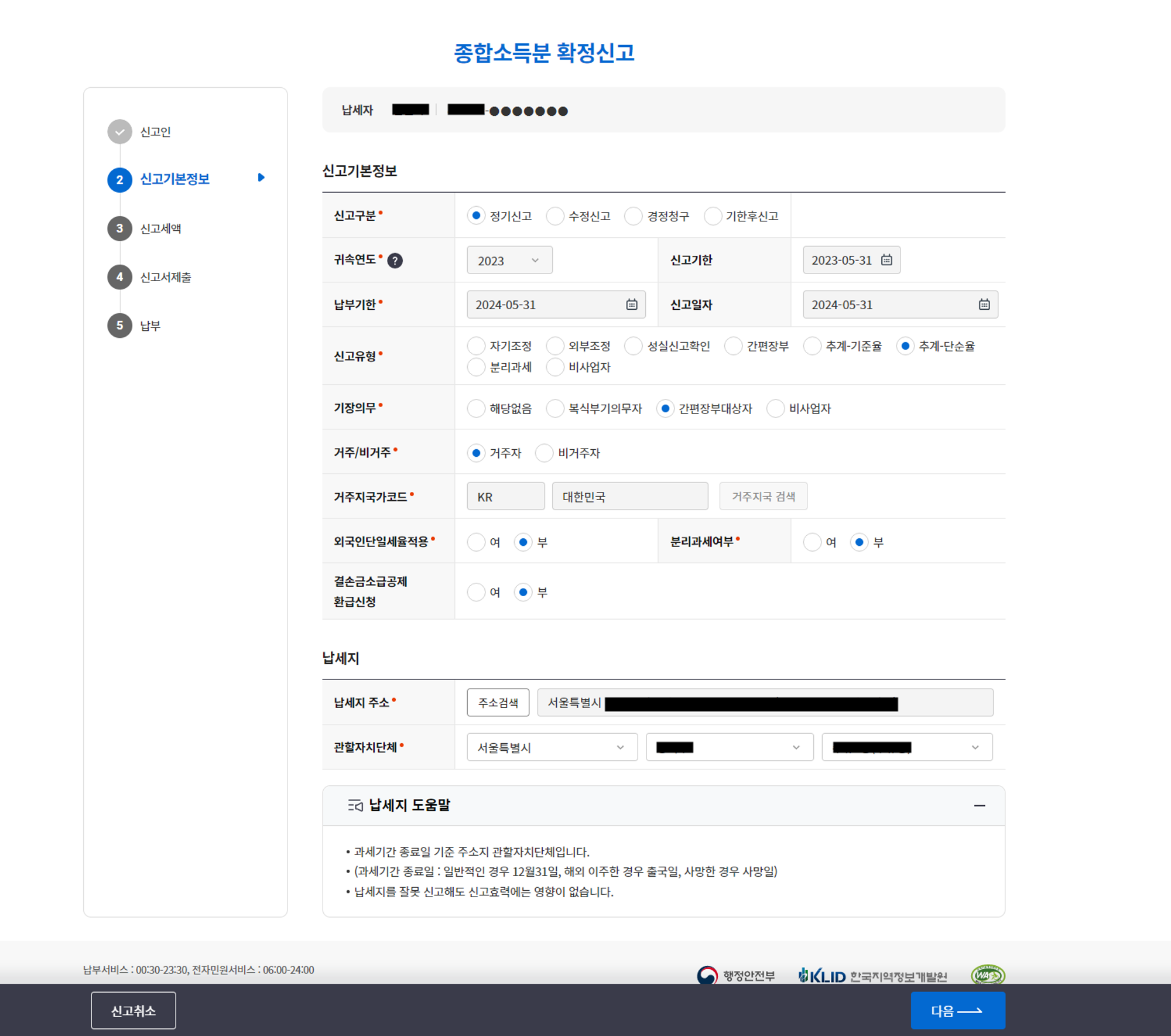This screenshot has height=1036, width=1171.
Task: Click the step 5 circle icon
Action: click(119, 326)
